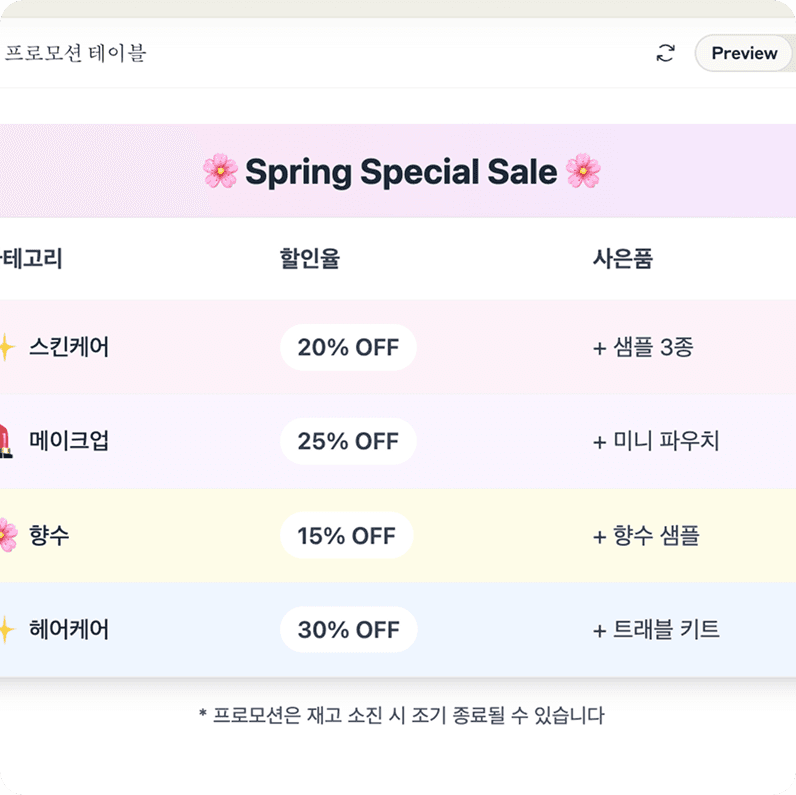Click the Preview button
The height and width of the screenshot is (795, 796).
pos(743,53)
